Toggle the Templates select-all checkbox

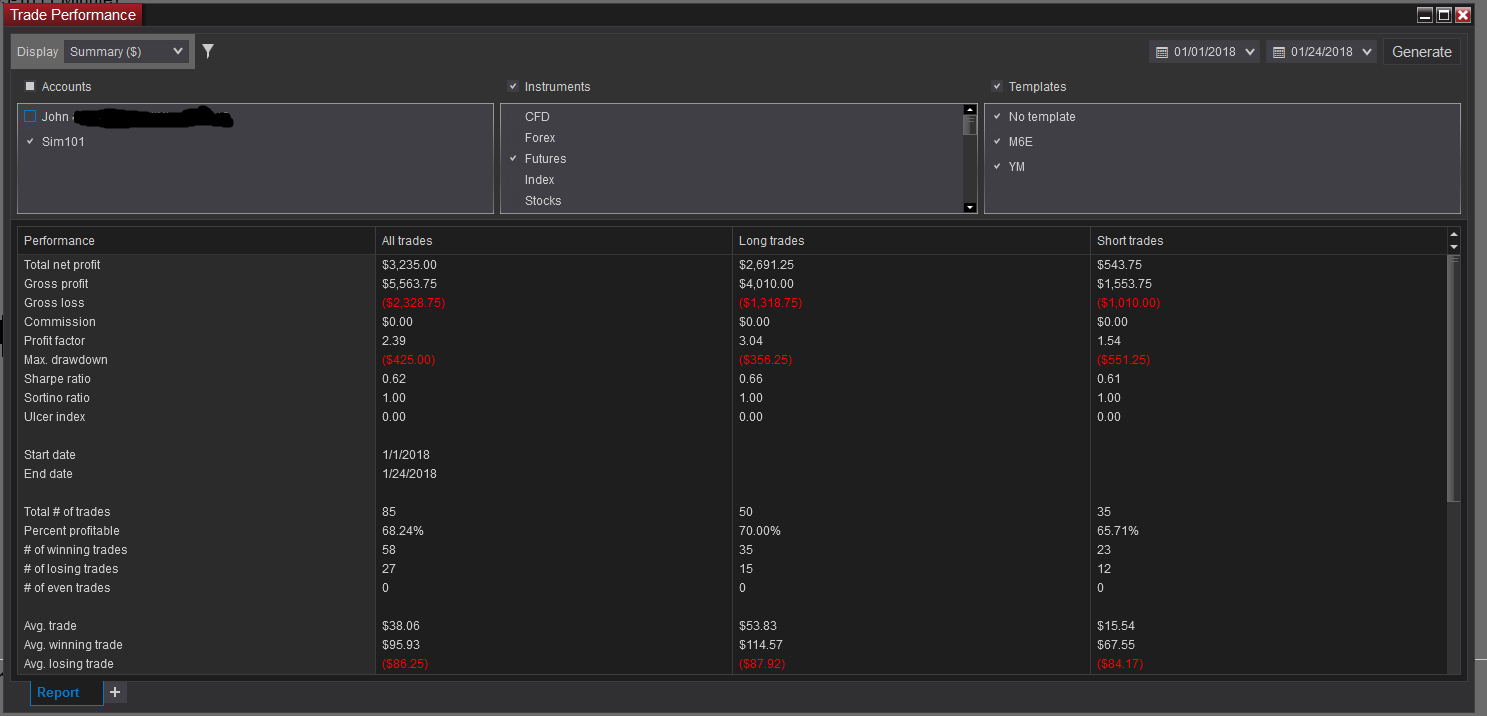pyautogui.click(x=997, y=86)
